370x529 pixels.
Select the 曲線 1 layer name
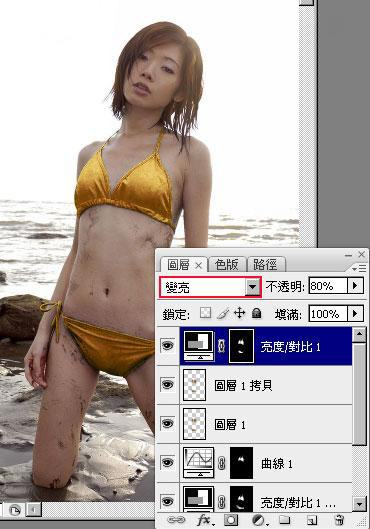[277, 464]
